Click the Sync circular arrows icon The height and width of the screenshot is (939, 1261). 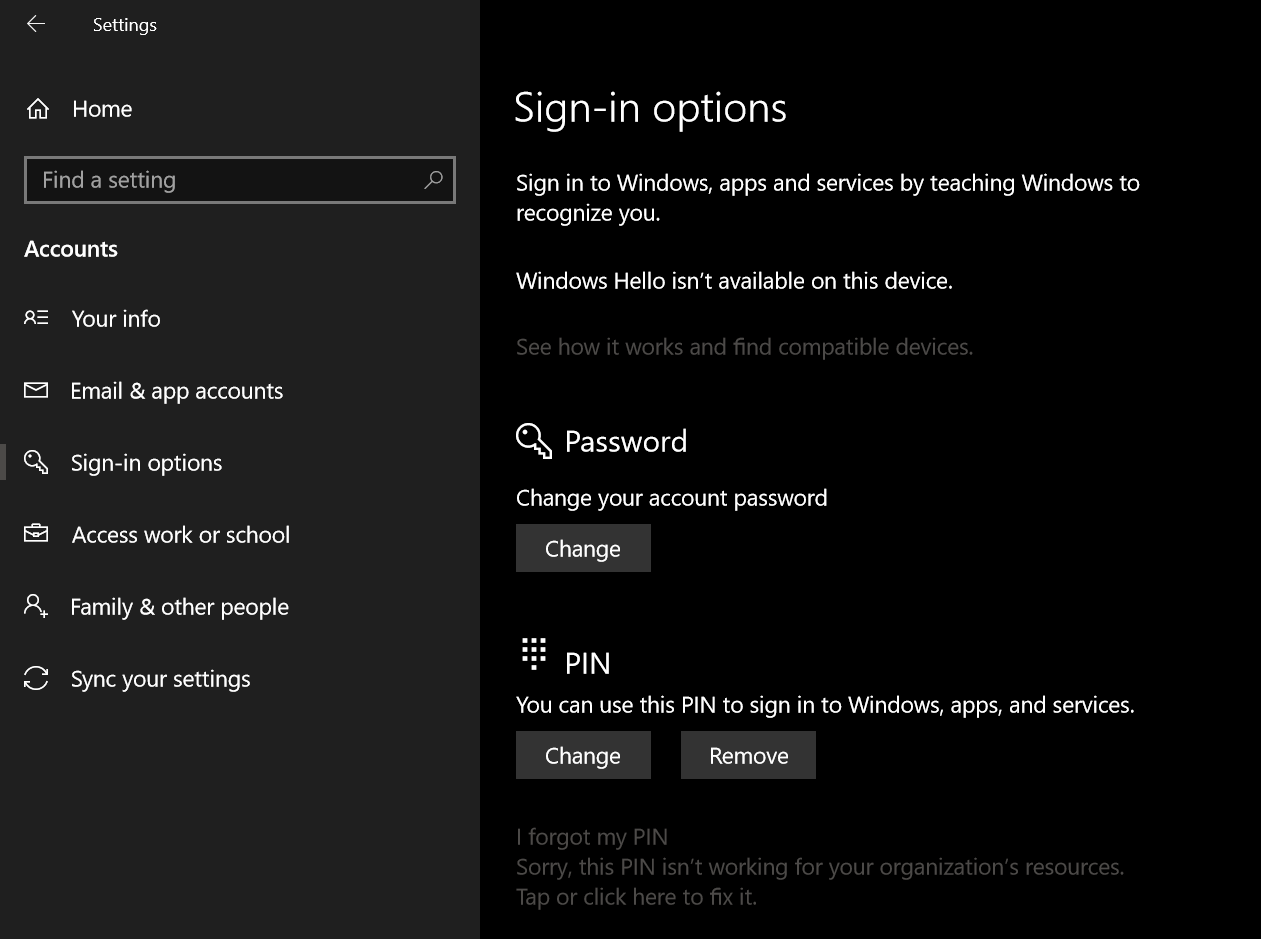36,678
